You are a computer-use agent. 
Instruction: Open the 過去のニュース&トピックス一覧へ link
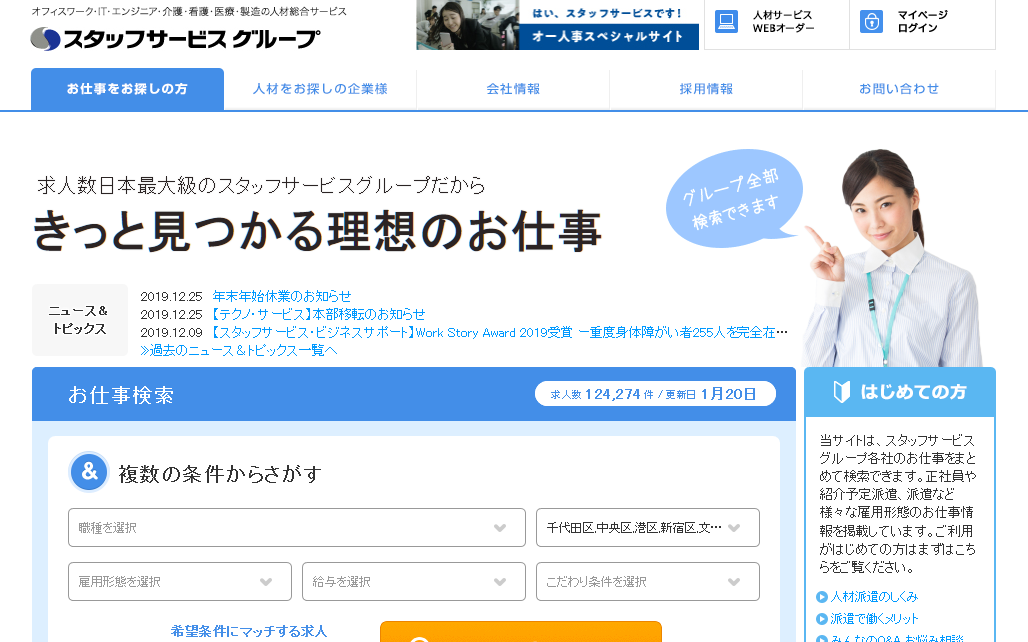point(239,350)
